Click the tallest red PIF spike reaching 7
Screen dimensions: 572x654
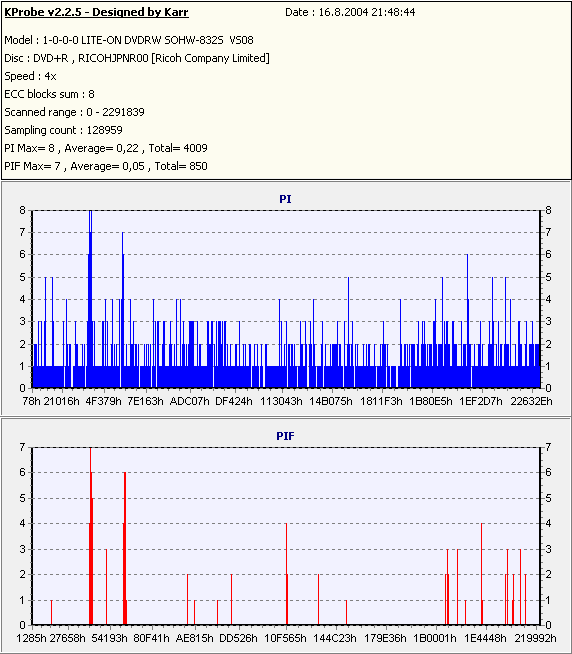tap(91, 536)
